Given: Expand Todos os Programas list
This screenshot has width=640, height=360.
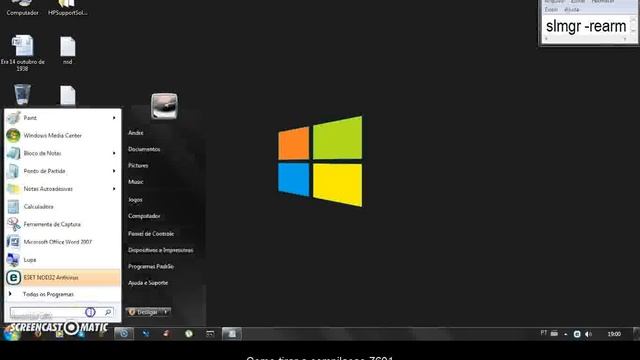Looking at the screenshot, I should click(62, 294).
